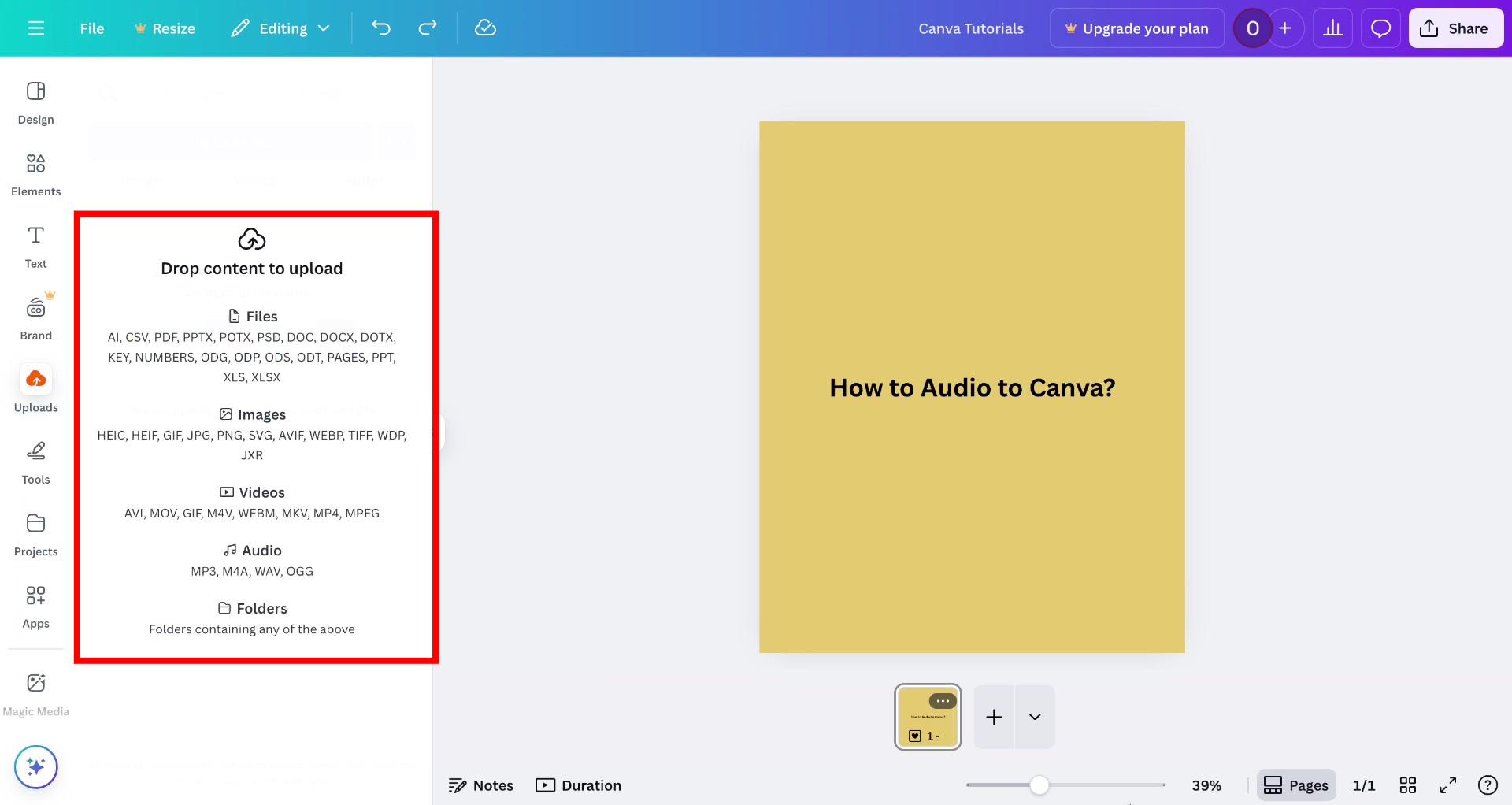Open the Projects panel
1512x805 pixels.
tap(35, 532)
